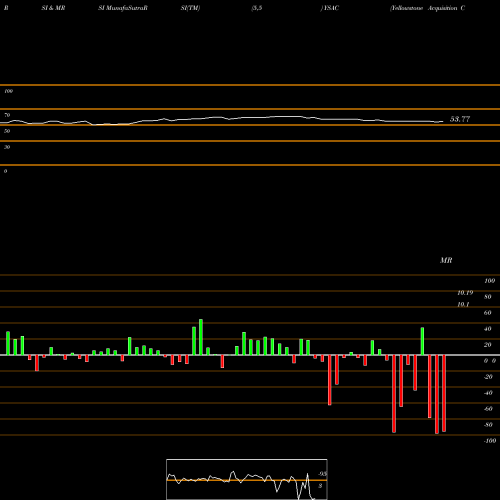Click the tallest green bar in MR chart

[201, 337]
